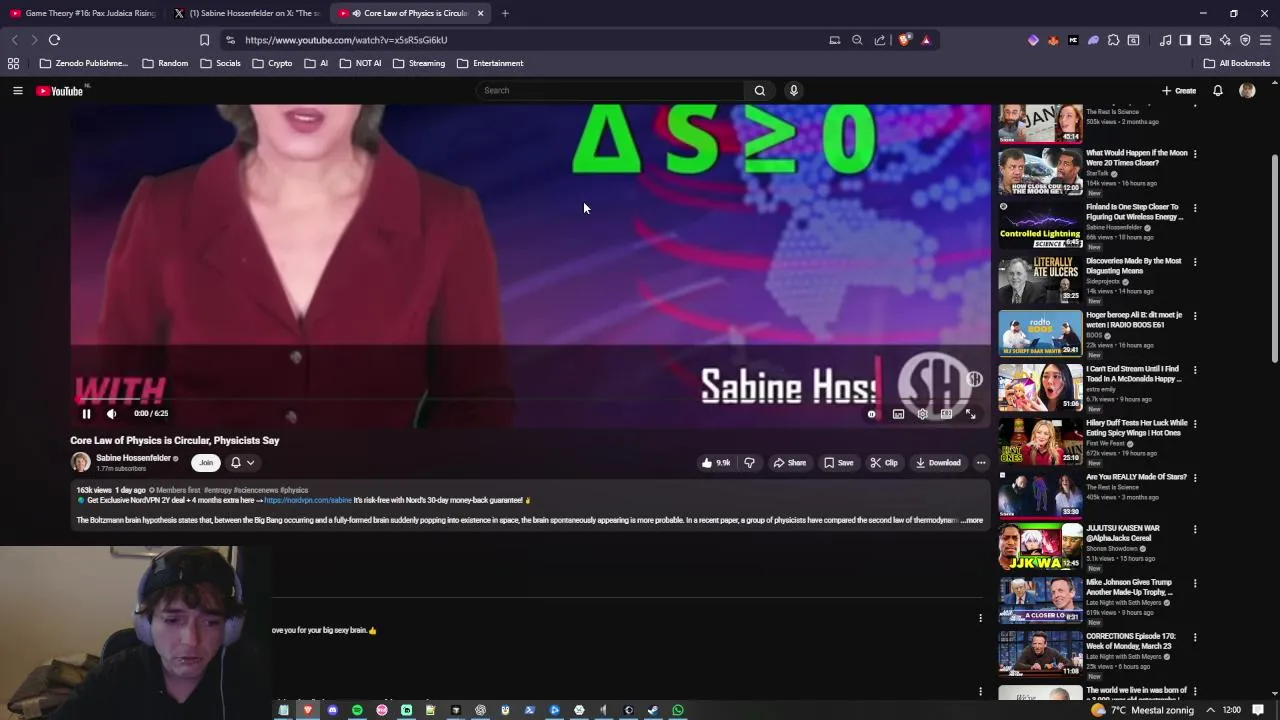Click the video progress bar
The width and height of the screenshot is (1280, 720).
[x=530, y=399]
